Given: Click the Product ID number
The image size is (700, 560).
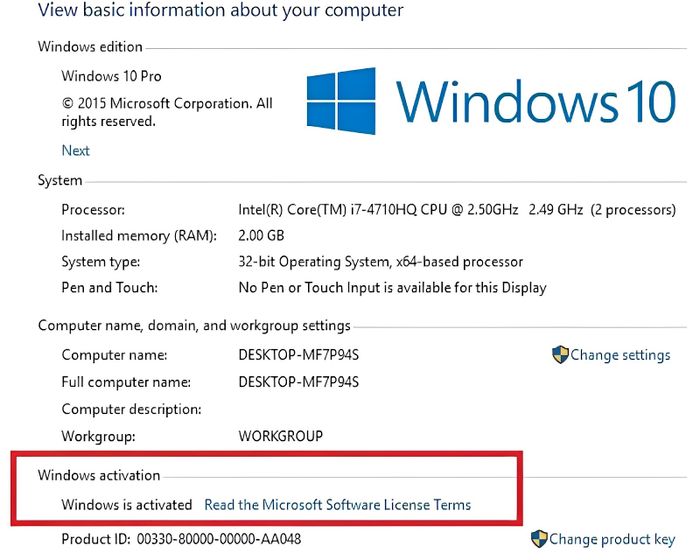Looking at the screenshot, I should [x=219, y=539].
